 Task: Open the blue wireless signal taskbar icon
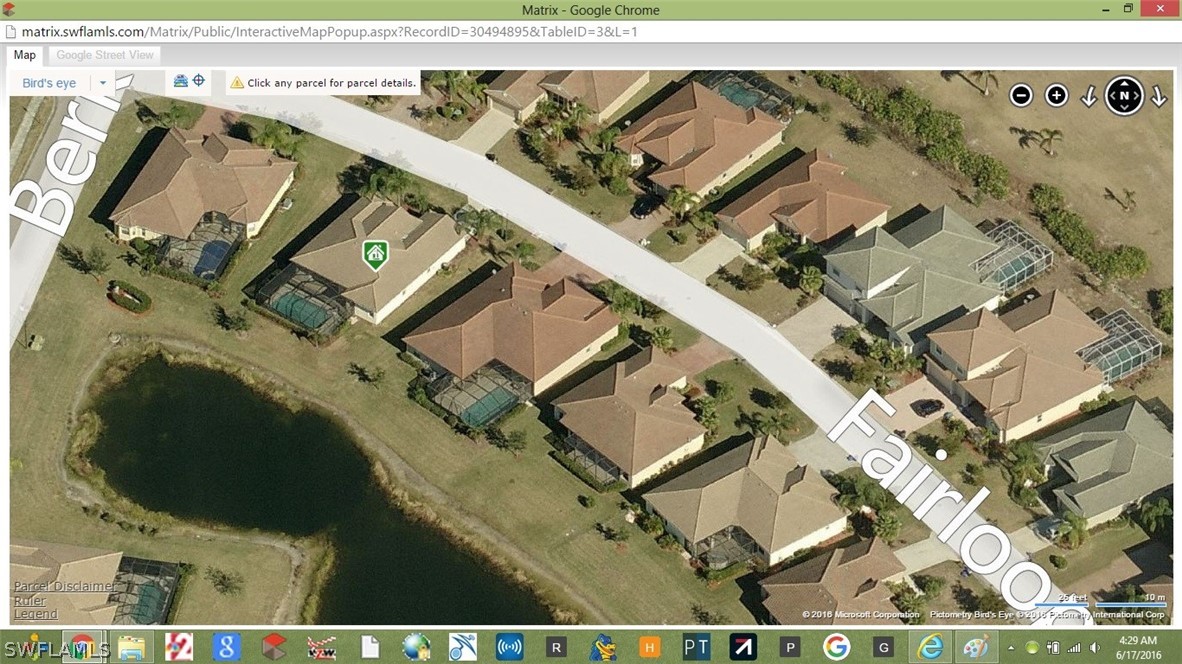click(x=510, y=647)
